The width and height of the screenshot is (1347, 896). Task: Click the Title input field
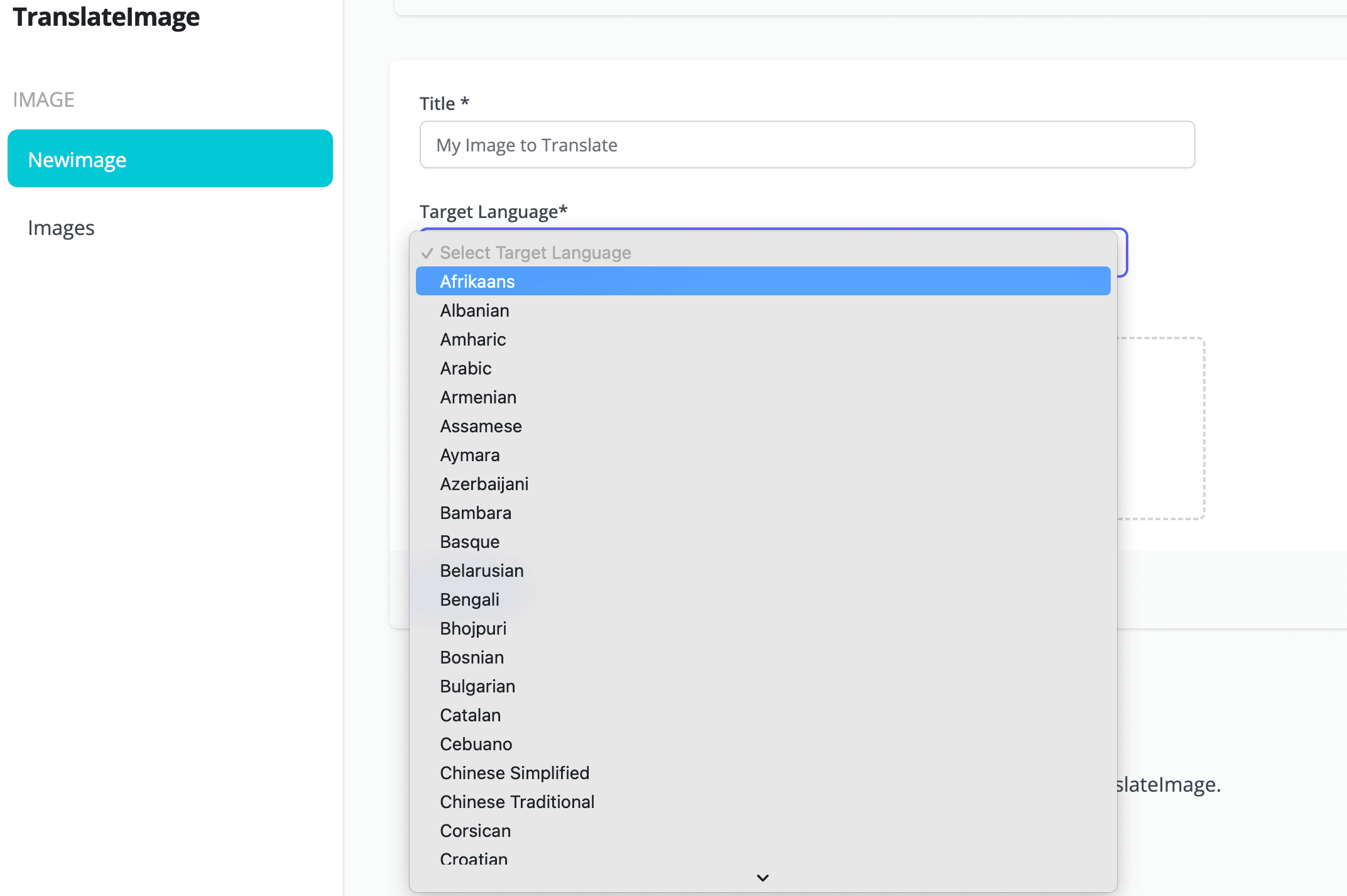(807, 144)
